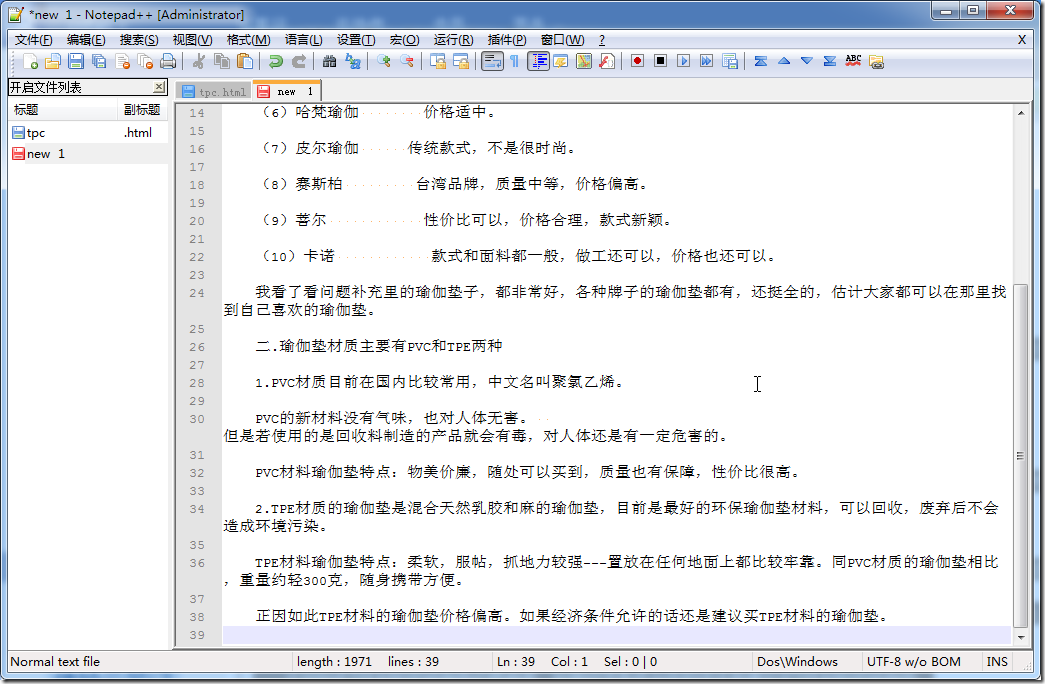The width and height of the screenshot is (1045, 684).
Task: Copy selection using toolbar icon
Action: pyautogui.click(x=221, y=61)
